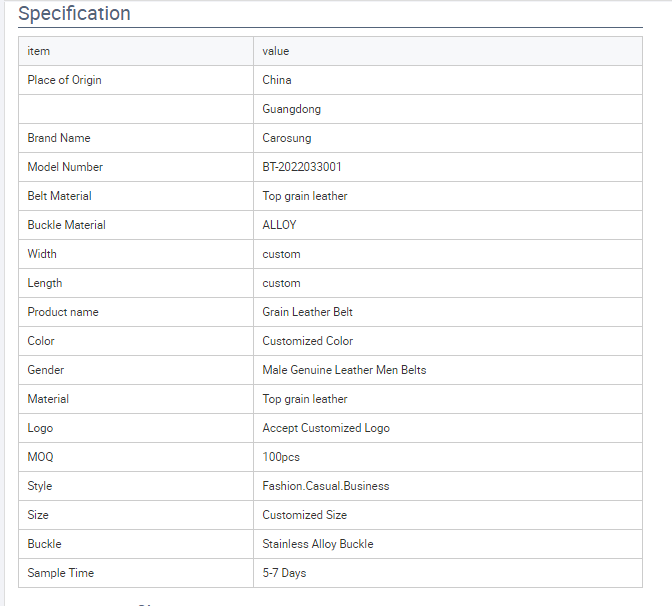672x606 pixels.
Task: Select the Grain Leather Belt product name
Action: click(x=307, y=312)
